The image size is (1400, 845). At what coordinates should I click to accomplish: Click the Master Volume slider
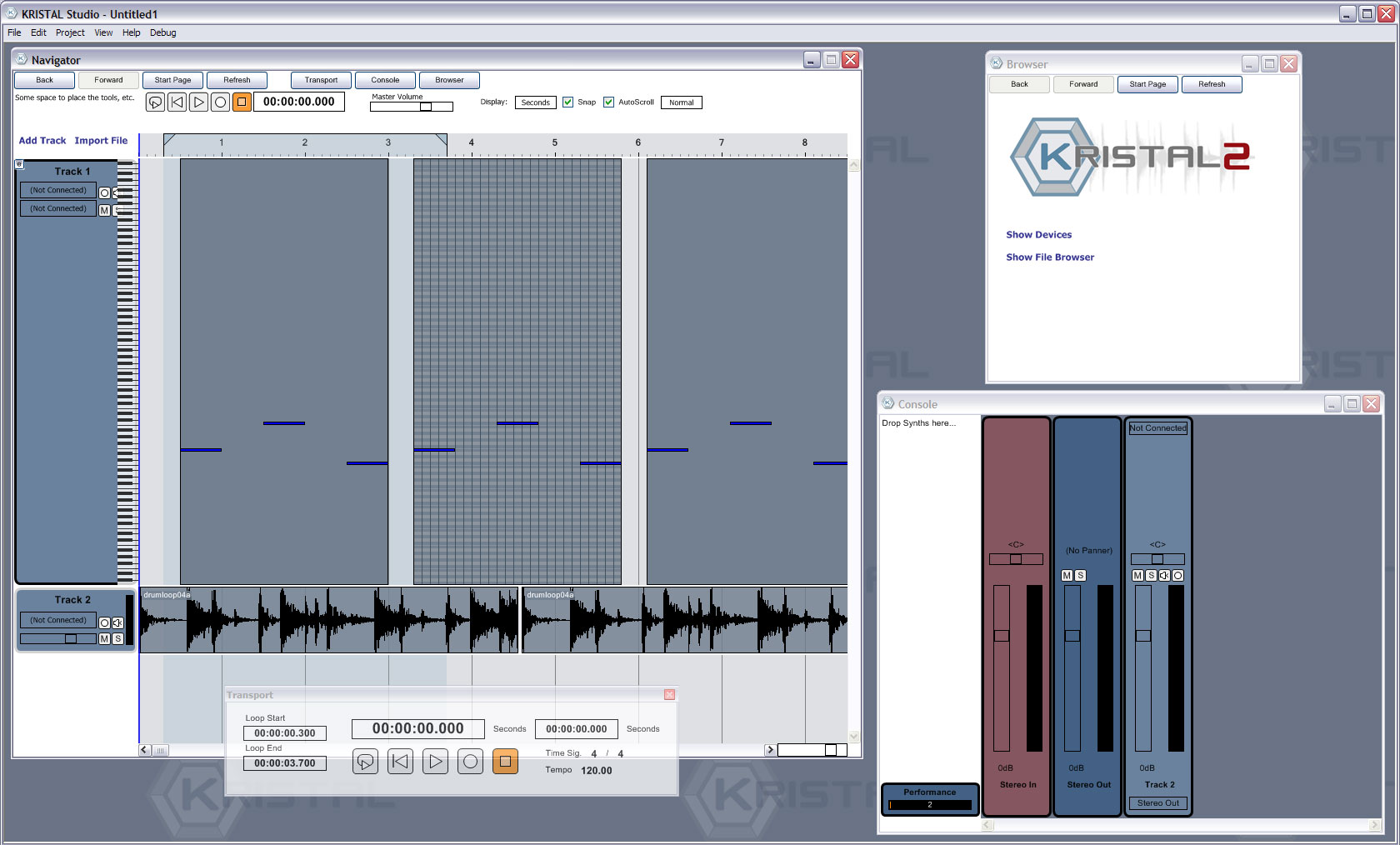point(412,107)
